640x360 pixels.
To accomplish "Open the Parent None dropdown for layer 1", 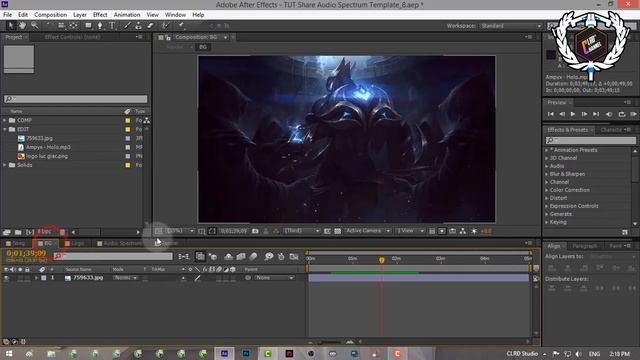I will click(274, 278).
